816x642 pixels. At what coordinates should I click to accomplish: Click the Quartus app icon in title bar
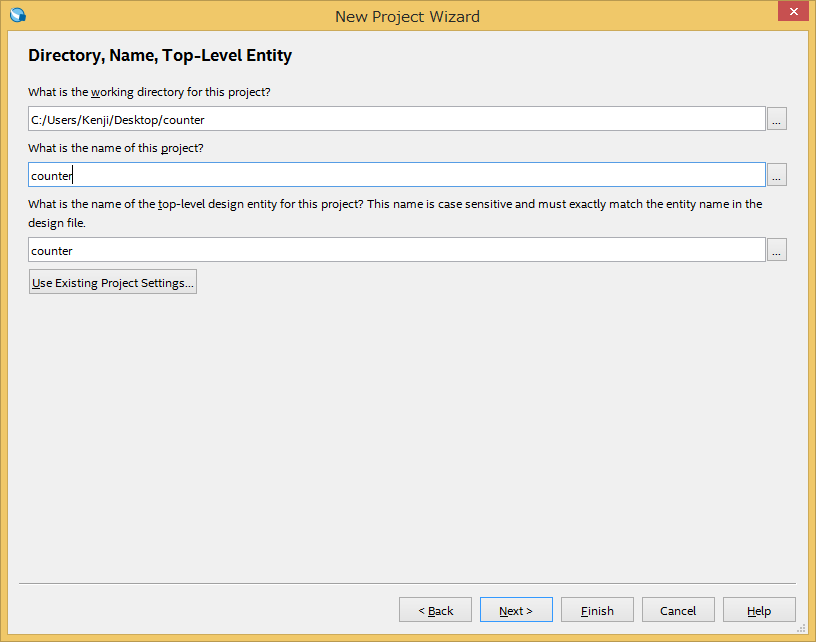click(x=18, y=15)
